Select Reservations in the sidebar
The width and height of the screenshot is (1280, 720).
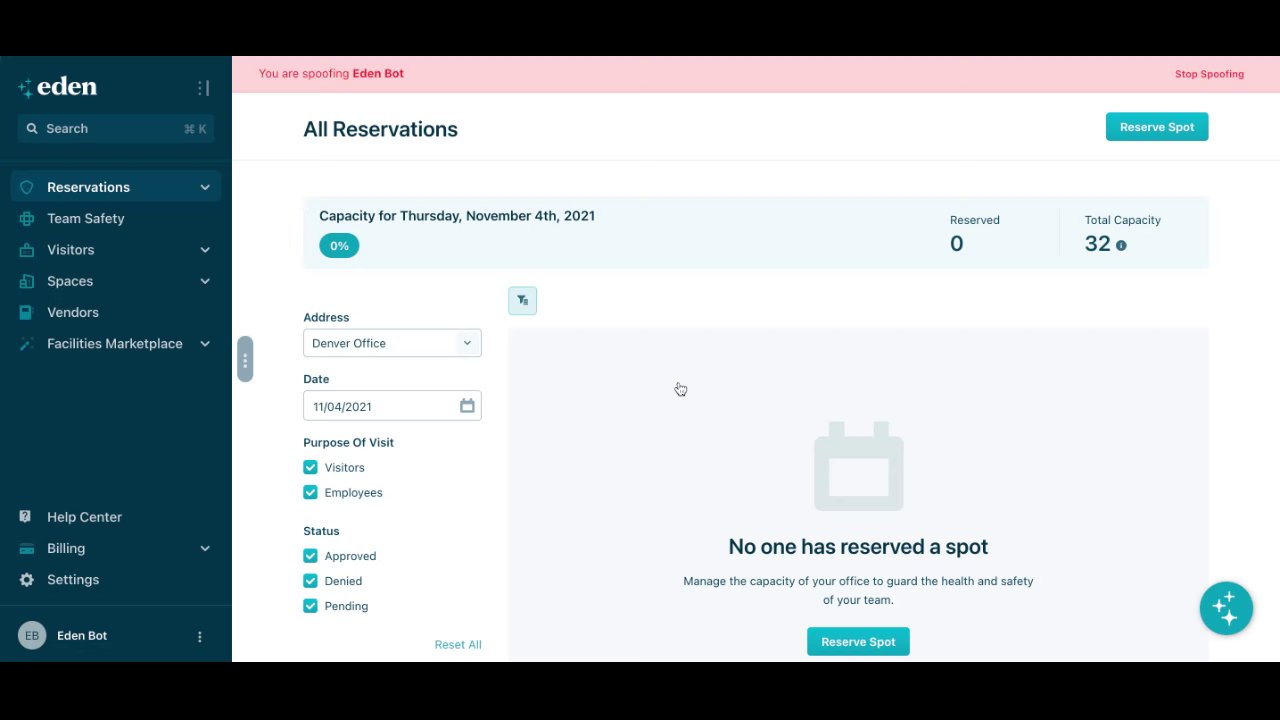coord(116,187)
